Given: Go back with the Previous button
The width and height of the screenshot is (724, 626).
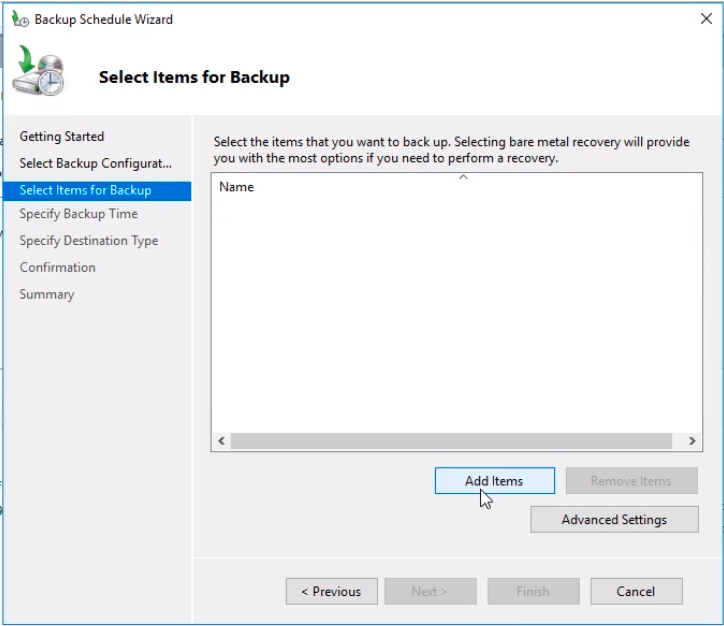Looking at the screenshot, I should (331, 592).
